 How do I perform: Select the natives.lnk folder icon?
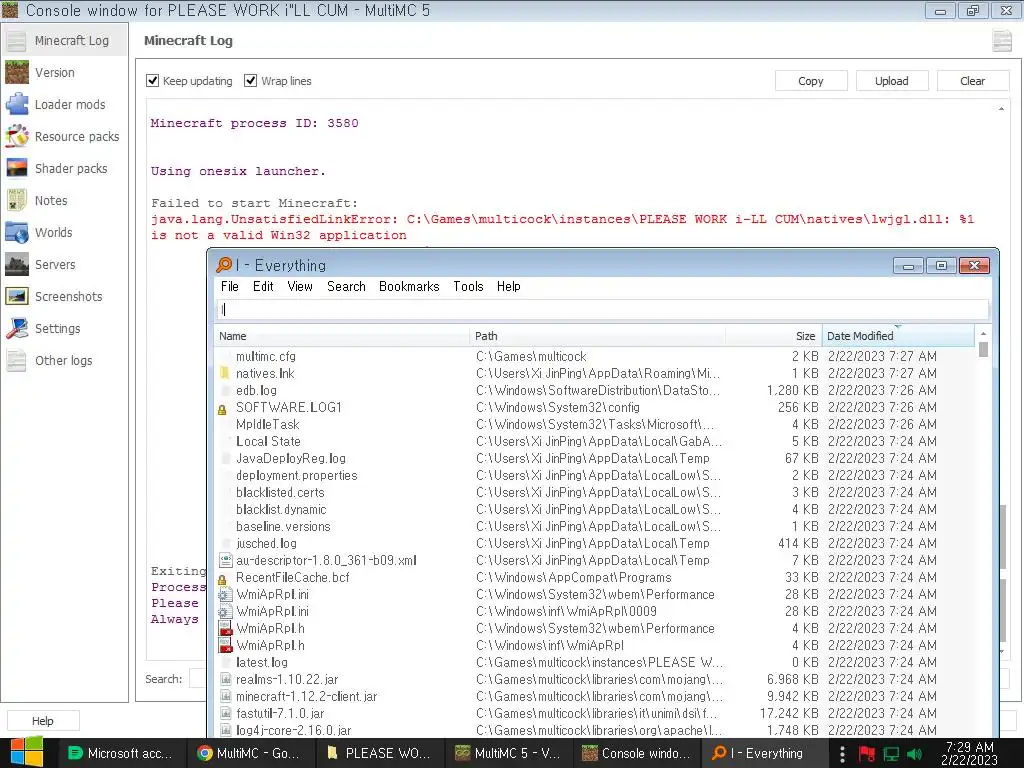[x=225, y=373]
